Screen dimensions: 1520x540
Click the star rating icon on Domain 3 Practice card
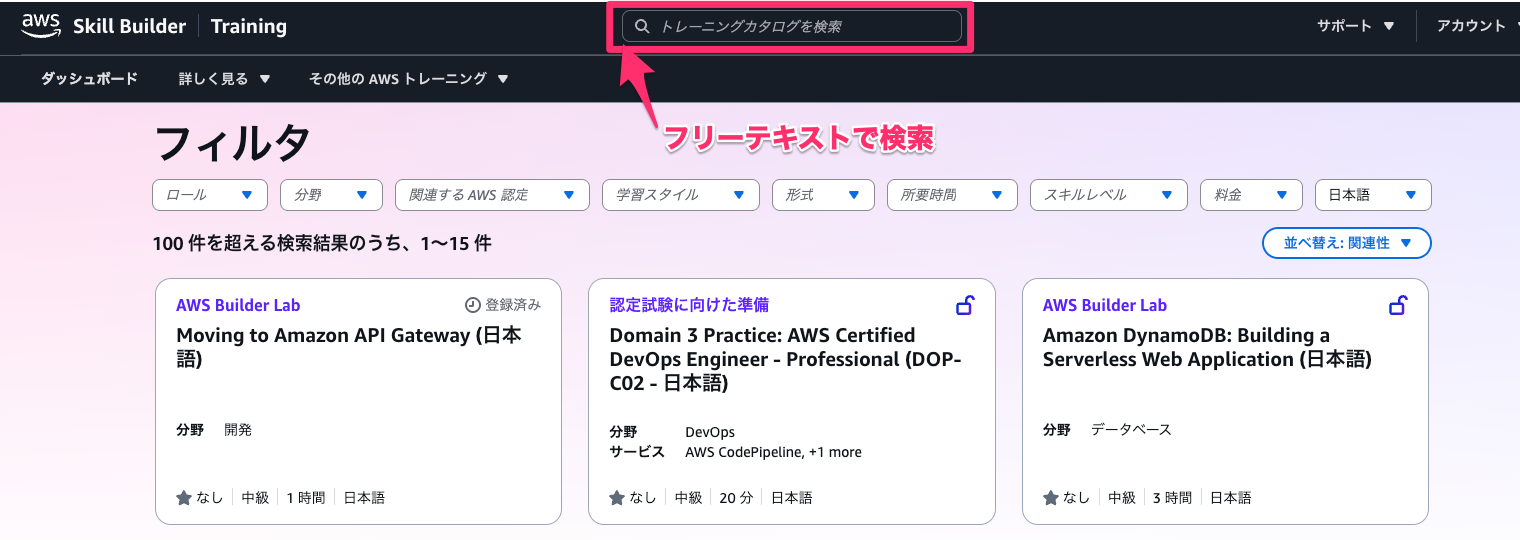point(617,497)
